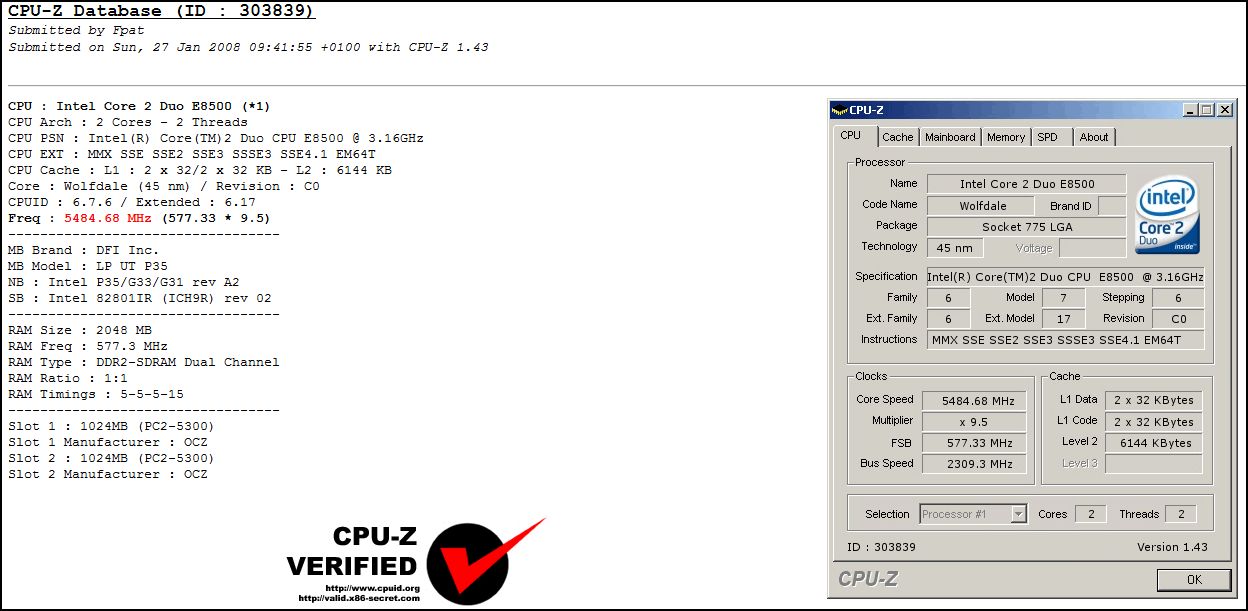The width and height of the screenshot is (1248, 611).
Task: Click the Cores count field
Action: click(x=1090, y=514)
